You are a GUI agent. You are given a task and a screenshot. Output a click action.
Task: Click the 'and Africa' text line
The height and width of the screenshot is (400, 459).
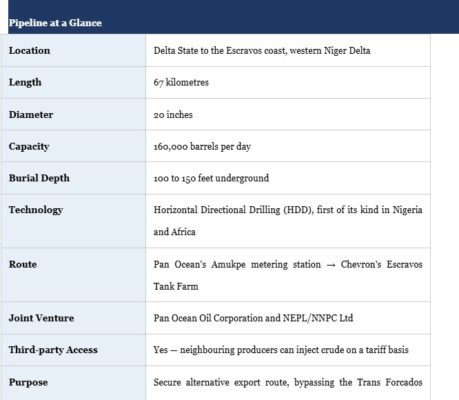[x=174, y=232]
